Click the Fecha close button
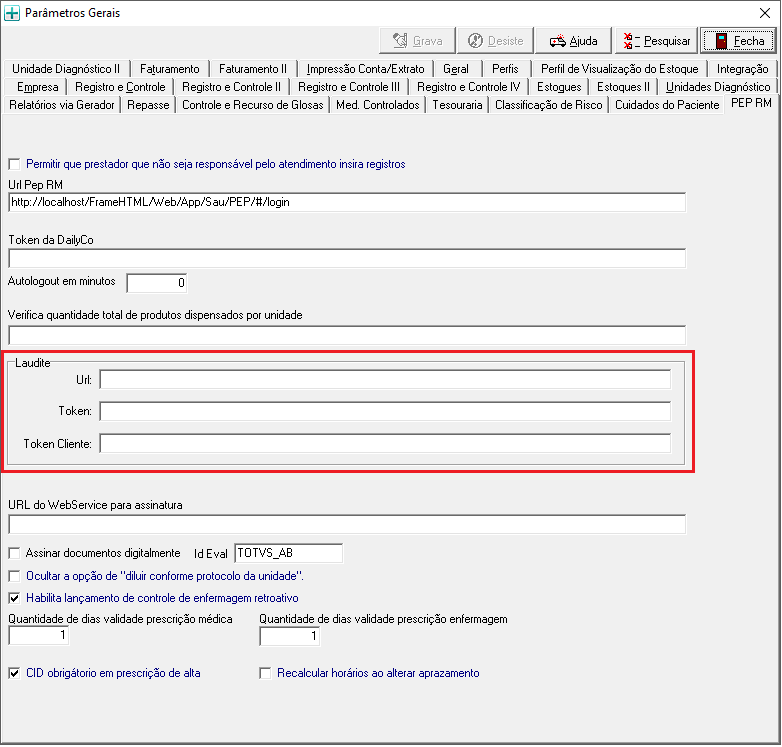 (739, 41)
